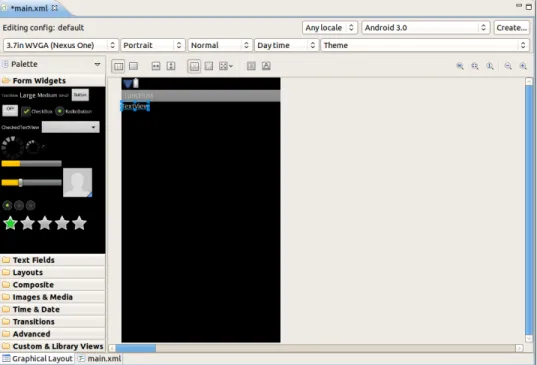
Task: Open the Android 3.0 target dropdown
Action: pyautogui.click(x=426, y=28)
